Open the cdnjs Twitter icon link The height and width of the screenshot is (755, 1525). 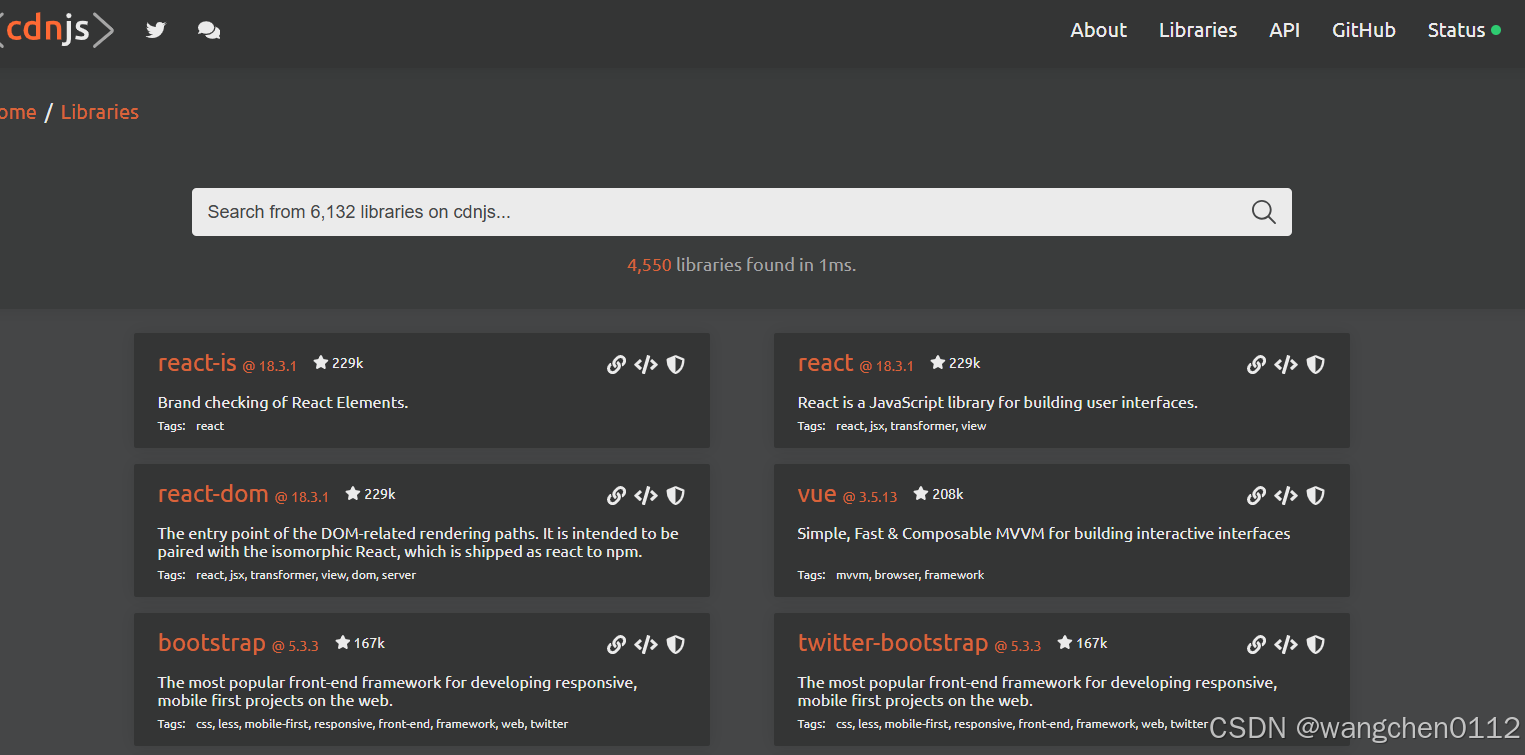click(x=155, y=30)
